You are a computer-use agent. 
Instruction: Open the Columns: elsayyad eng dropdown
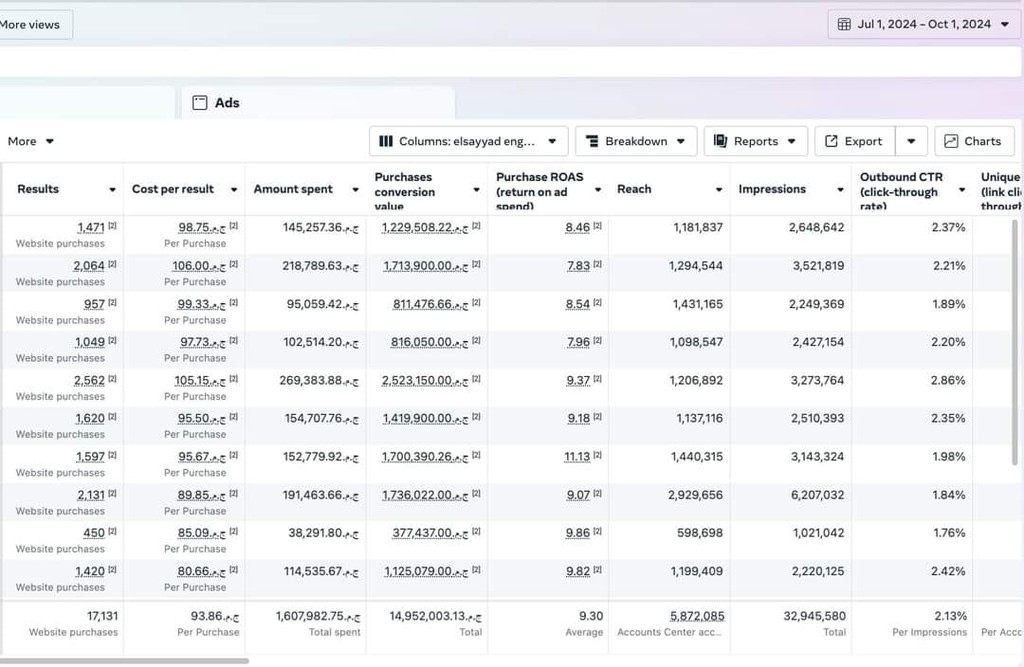coord(468,141)
